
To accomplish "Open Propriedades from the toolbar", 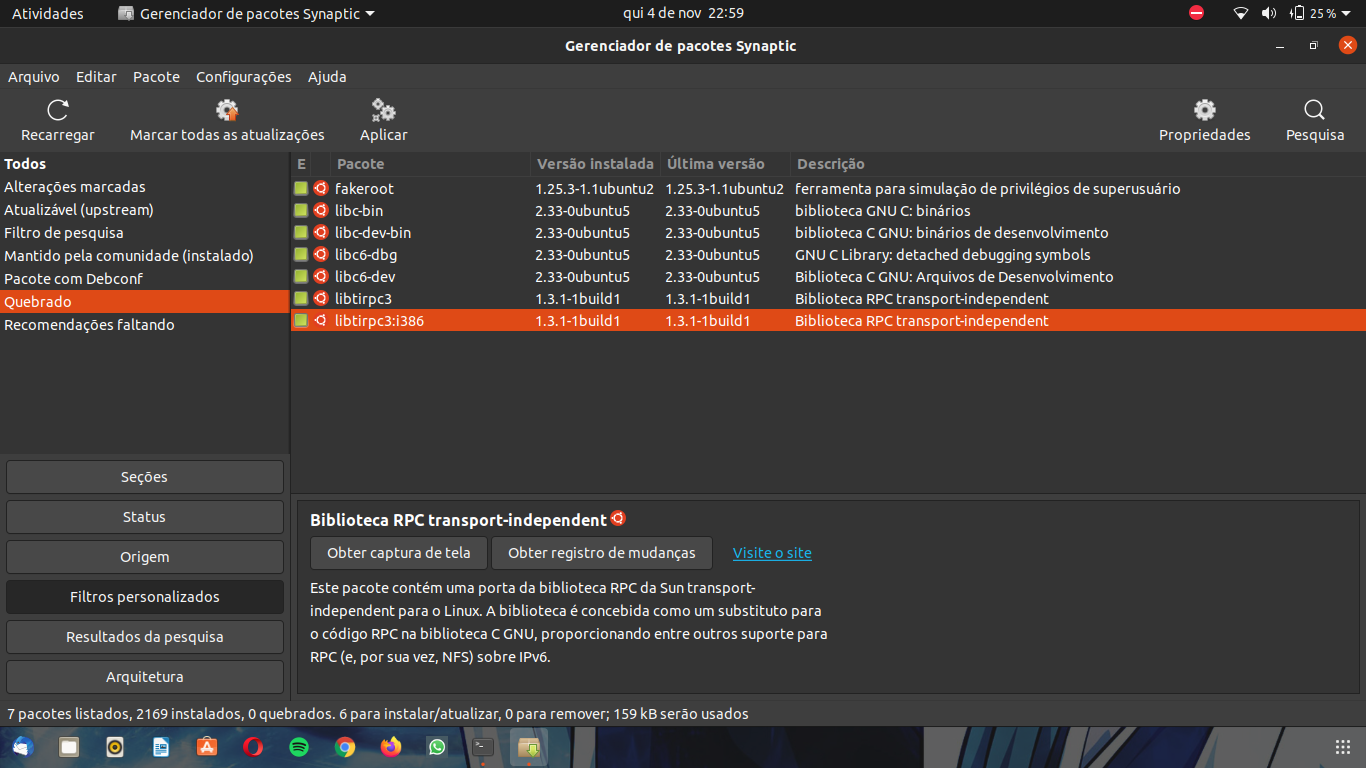I will point(1204,111).
